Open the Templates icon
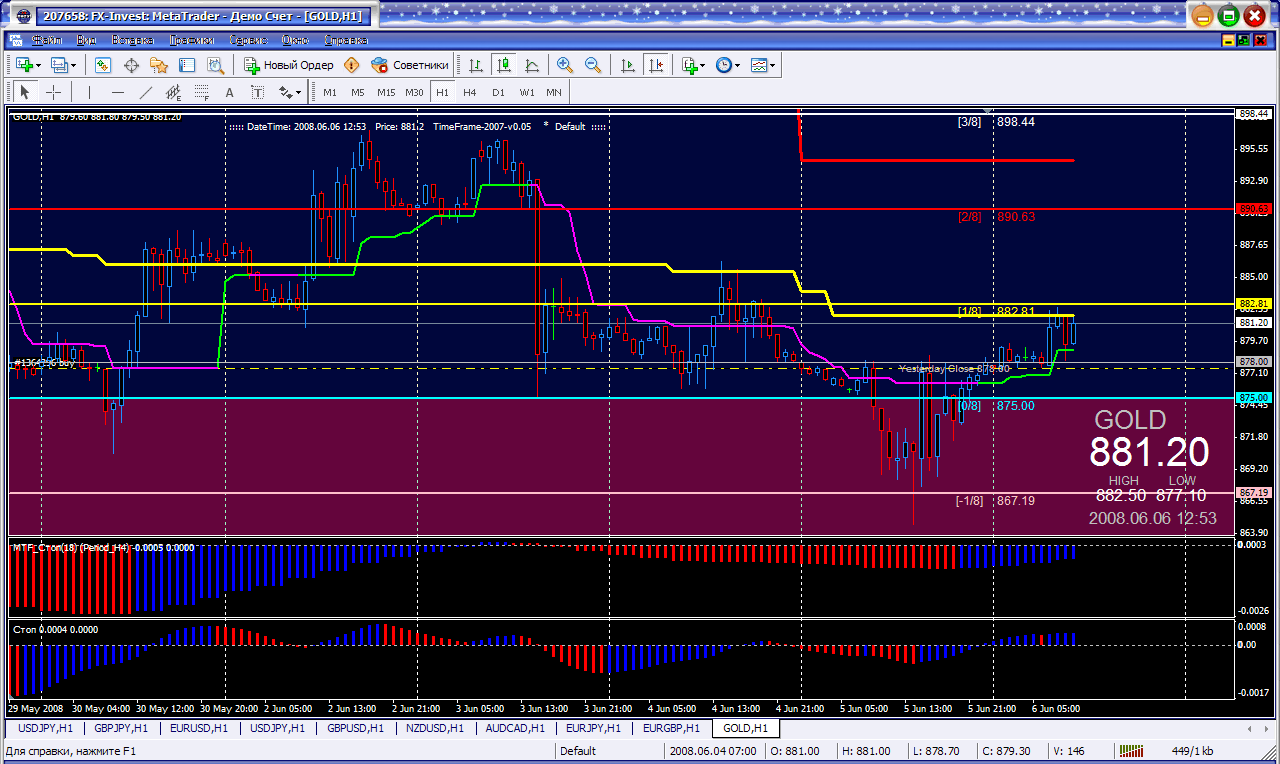 point(759,65)
